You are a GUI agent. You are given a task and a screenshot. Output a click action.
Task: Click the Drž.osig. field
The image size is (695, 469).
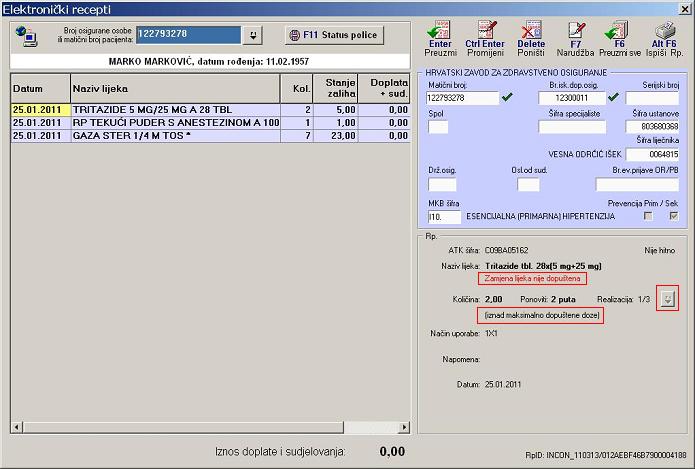[442, 184]
